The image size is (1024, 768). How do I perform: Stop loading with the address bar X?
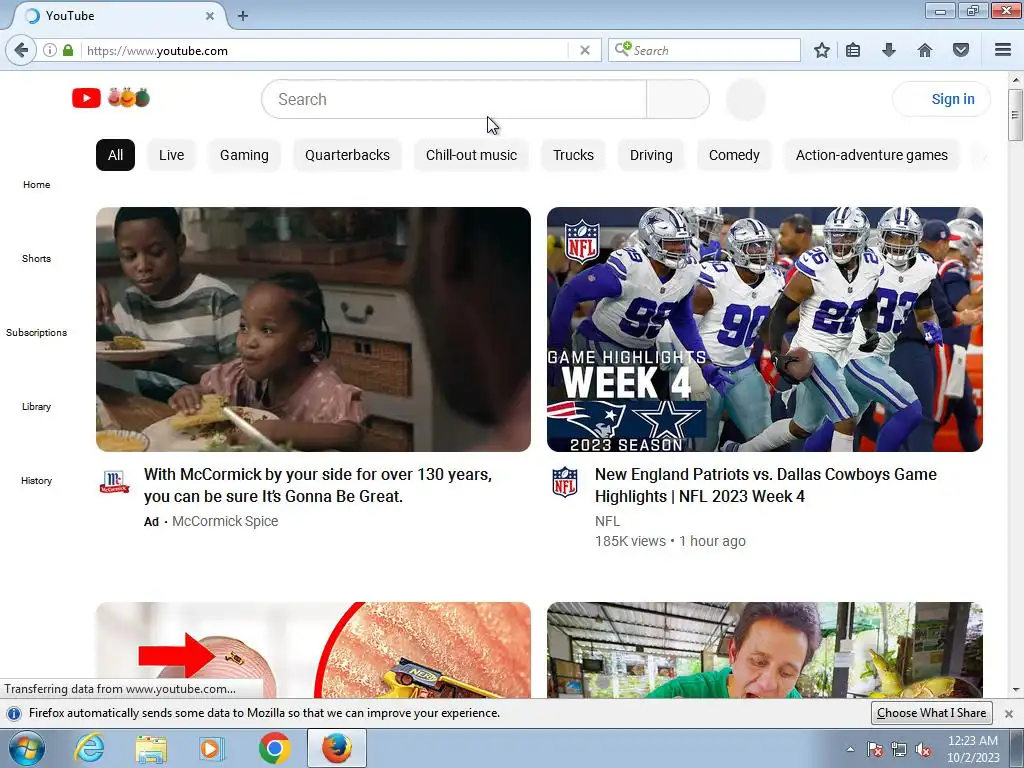point(585,50)
